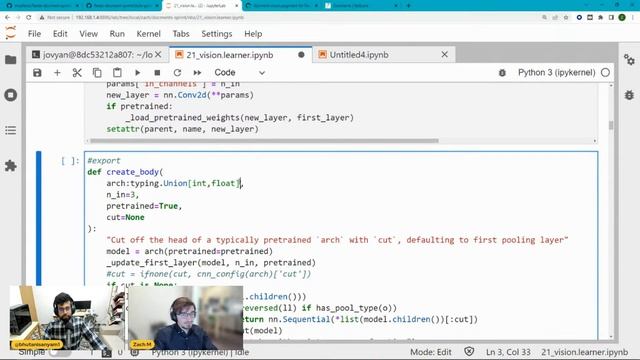Screen dimensions: 640x360
Task: Click the kernel status circle indicator
Action: pyautogui.click(x=605, y=73)
